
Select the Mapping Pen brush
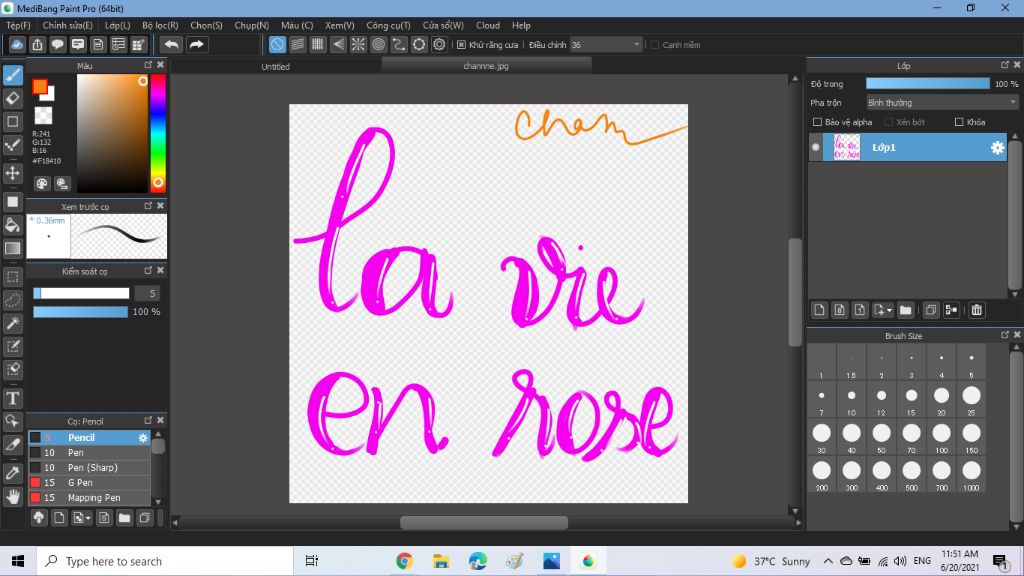(x=89, y=498)
